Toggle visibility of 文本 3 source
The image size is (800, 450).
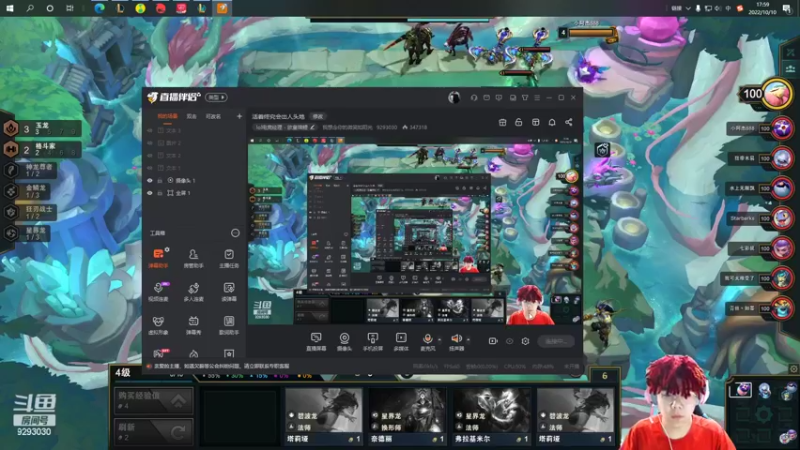point(149,131)
